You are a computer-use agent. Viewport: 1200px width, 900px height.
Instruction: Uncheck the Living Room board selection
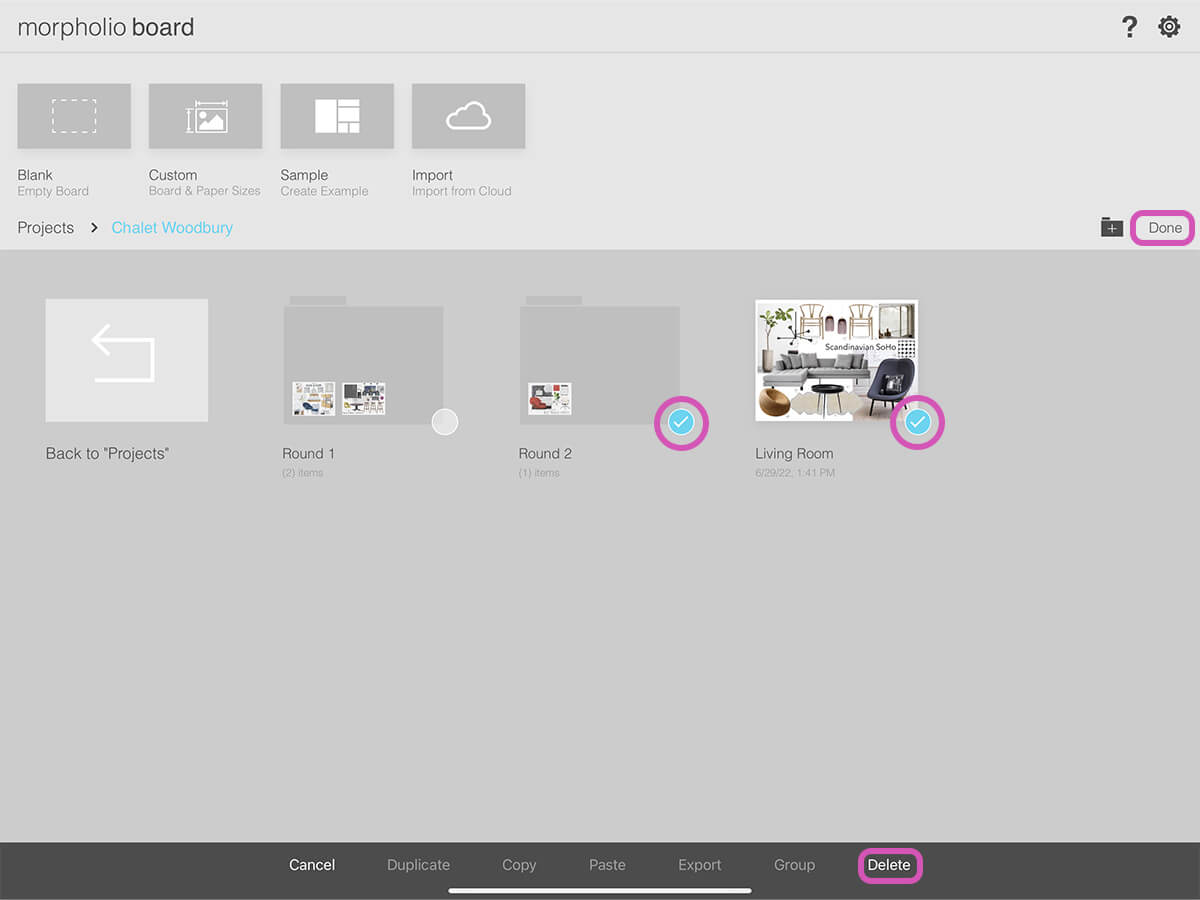pos(917,423)
